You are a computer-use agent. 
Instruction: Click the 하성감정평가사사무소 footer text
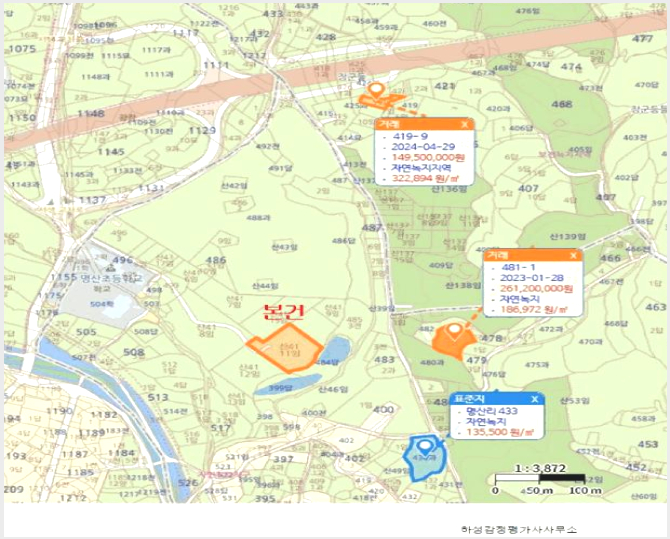(x=519, y=529)
